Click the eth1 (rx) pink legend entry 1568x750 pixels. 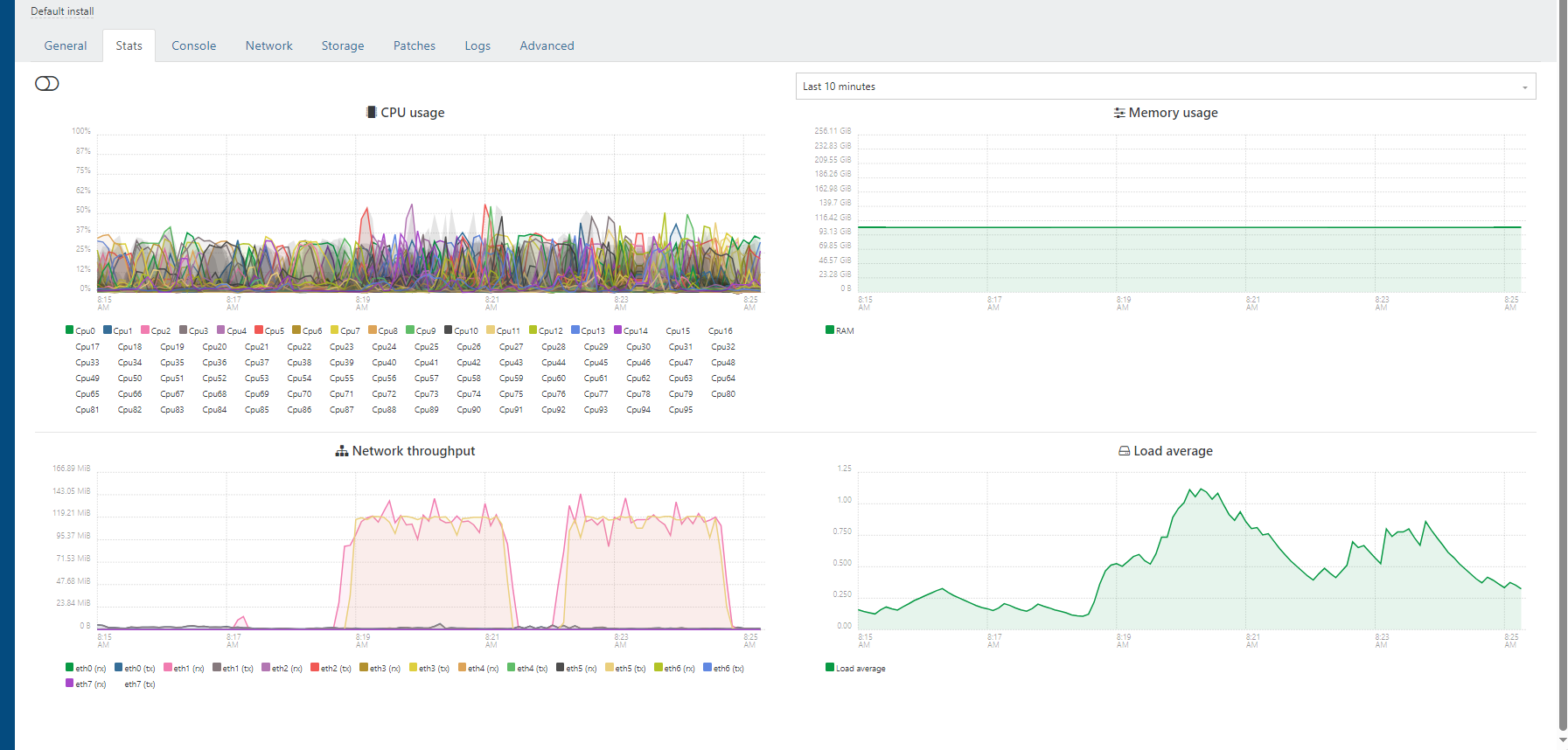tap(184, 668)
